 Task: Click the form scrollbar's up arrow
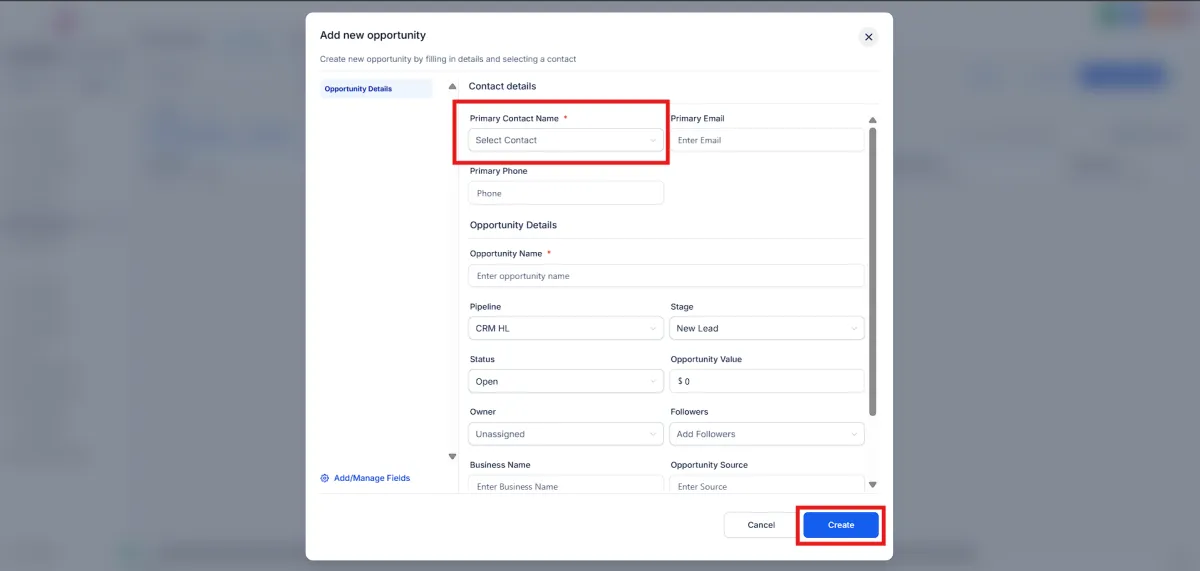pos(872,121)
